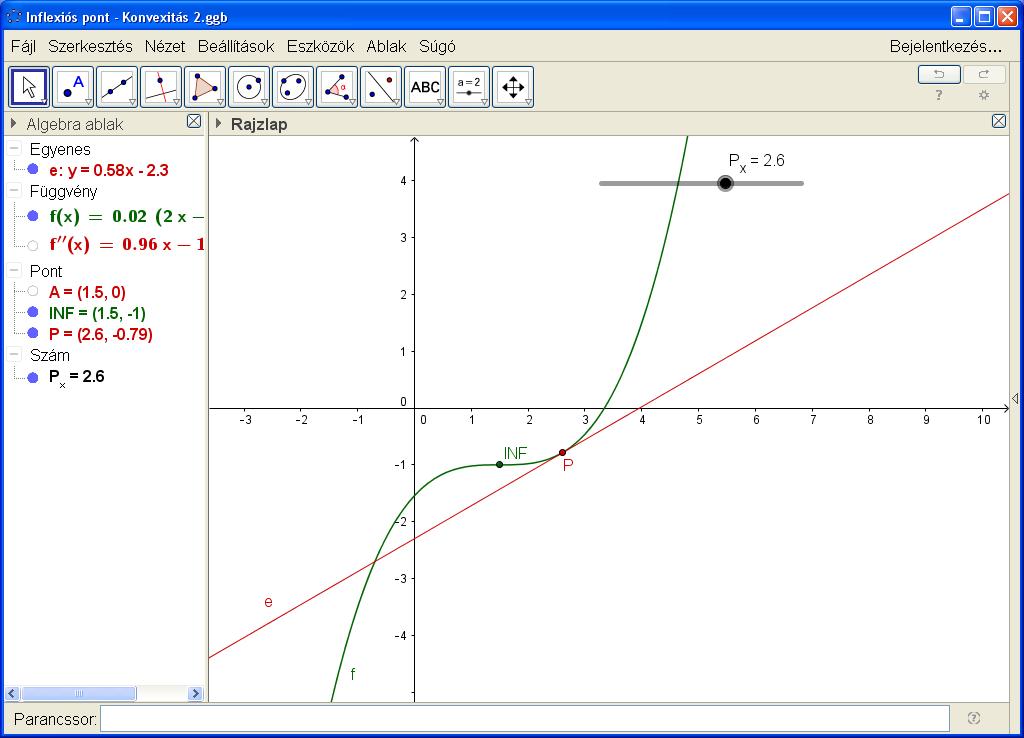The width and height of the screenshot is (1024, 738).
Task: Click the Px slider track left end
Action: click(603, 184)
